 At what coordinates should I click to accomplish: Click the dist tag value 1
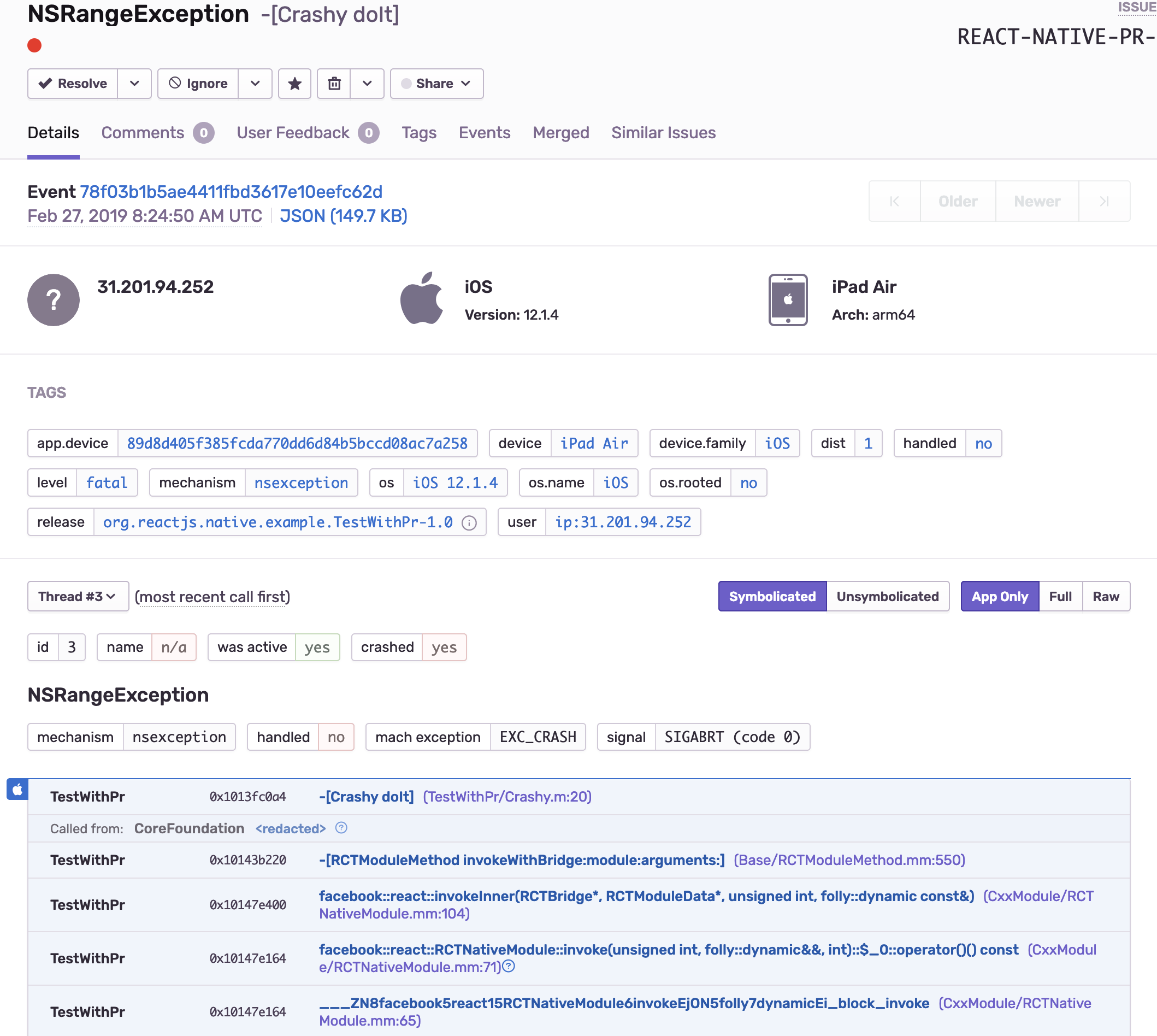point(868,444)
